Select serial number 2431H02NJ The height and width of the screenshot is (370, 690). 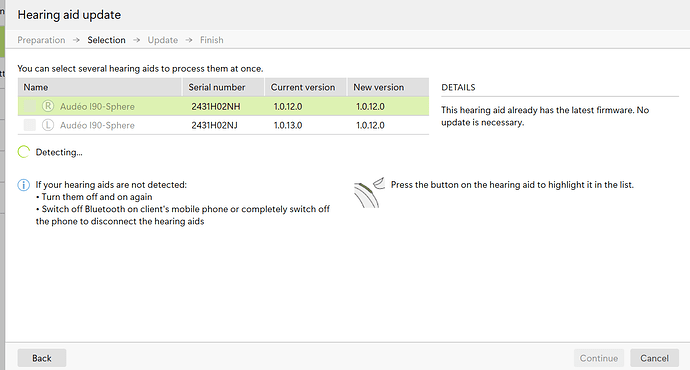point(214,125)
